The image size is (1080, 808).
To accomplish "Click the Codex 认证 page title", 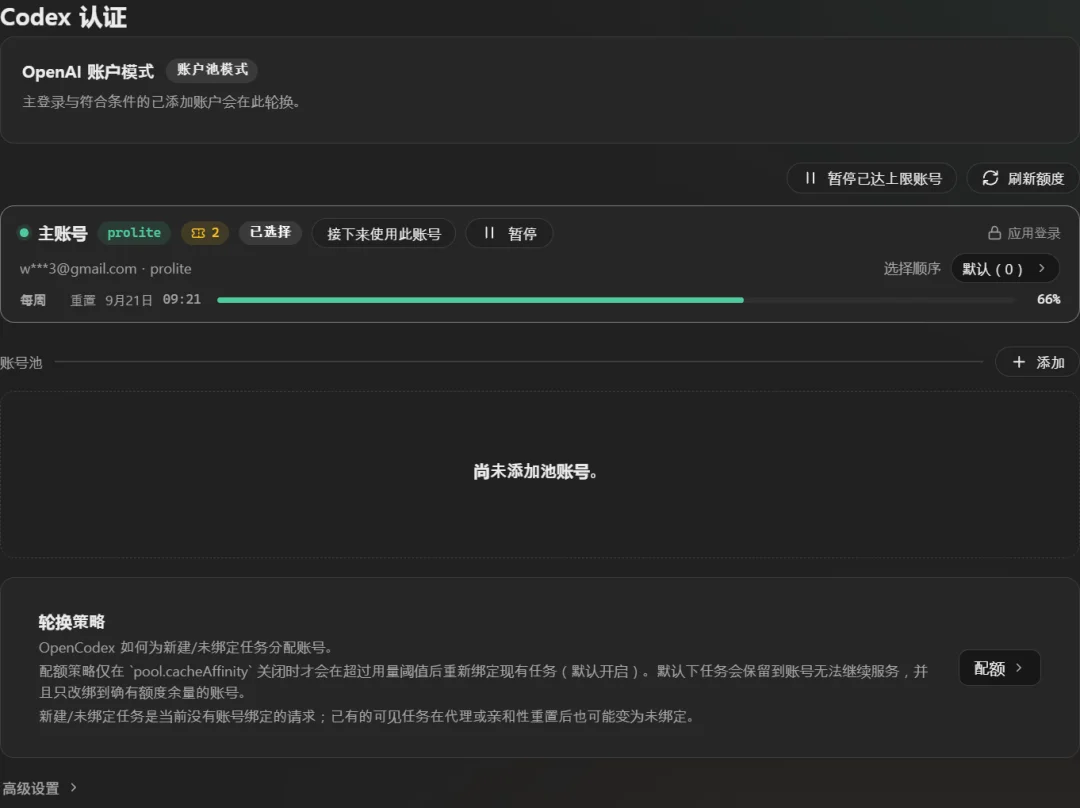I will (63, 17).
